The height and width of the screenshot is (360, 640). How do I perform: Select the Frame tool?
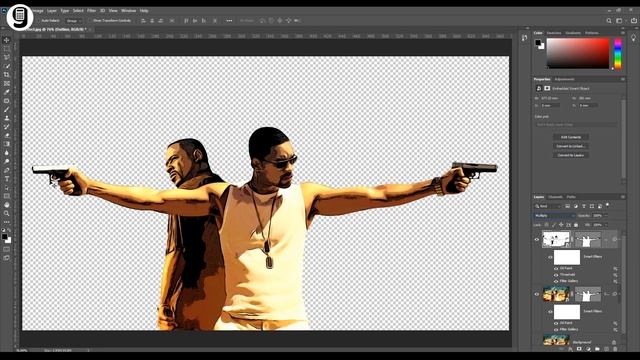point(7,83)
